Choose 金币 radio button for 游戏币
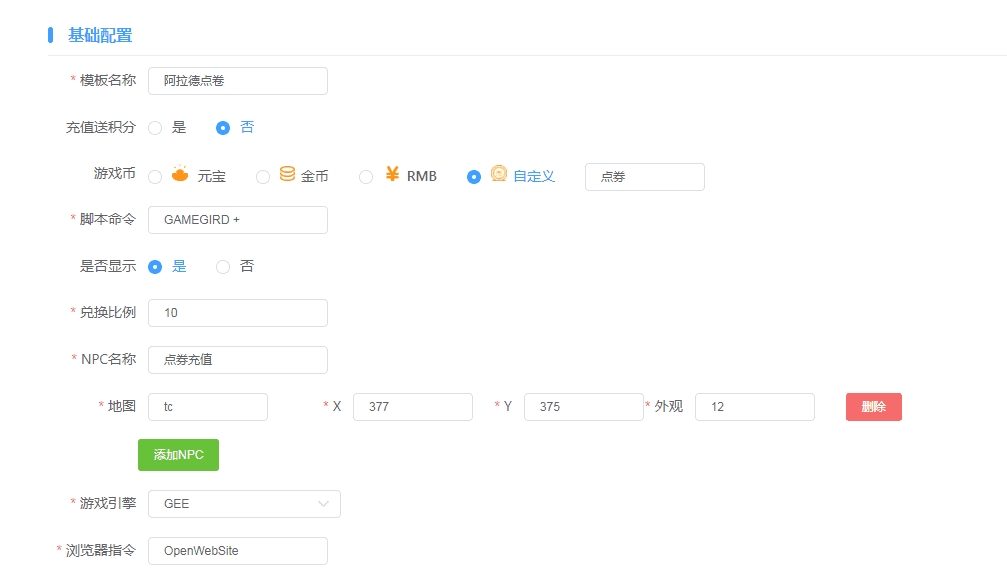The width and height of the screenshot is (1007, 588). coord(263,177)
